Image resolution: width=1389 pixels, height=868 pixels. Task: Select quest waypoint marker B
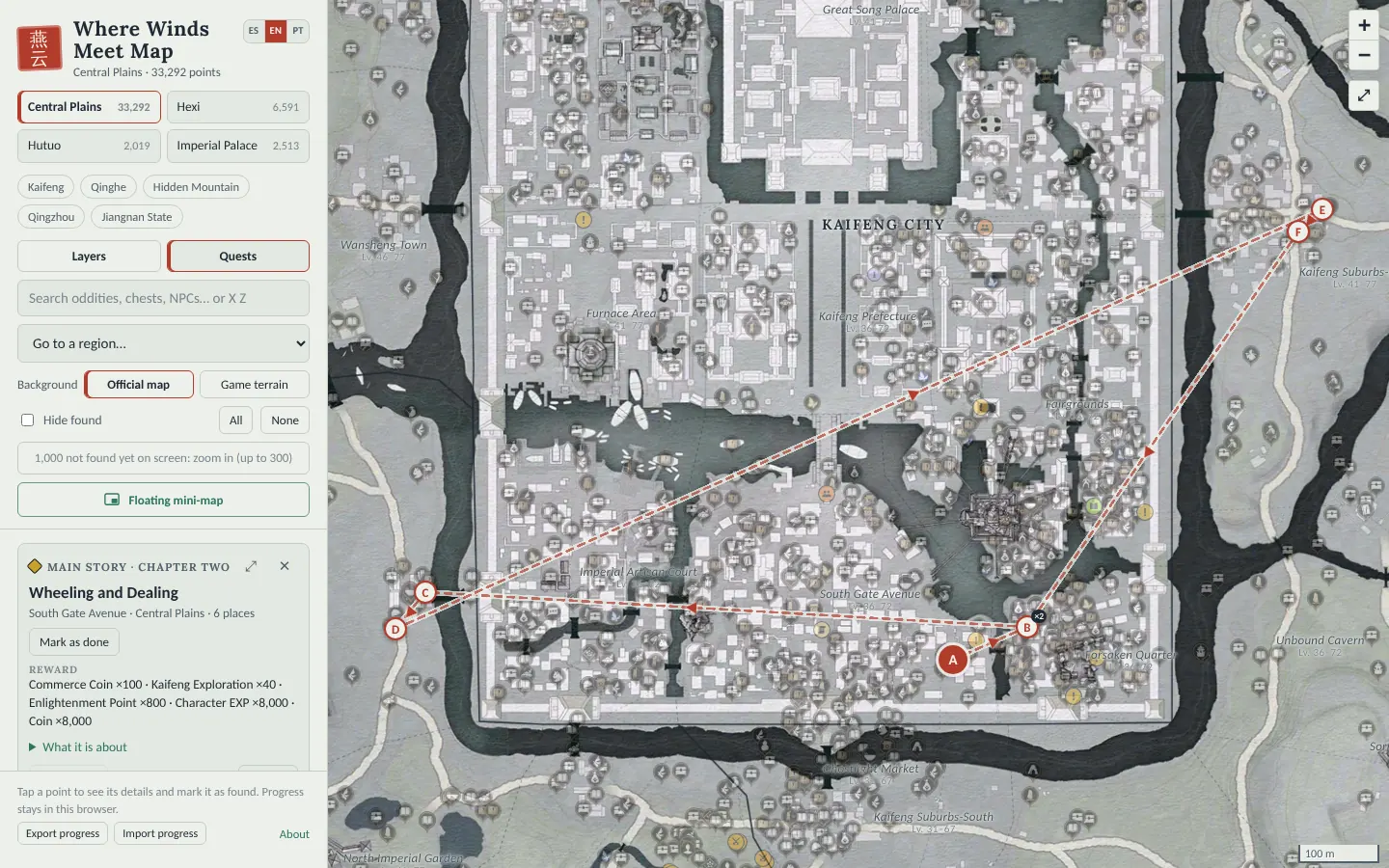pyautogui.click(x=1027, y=628)
